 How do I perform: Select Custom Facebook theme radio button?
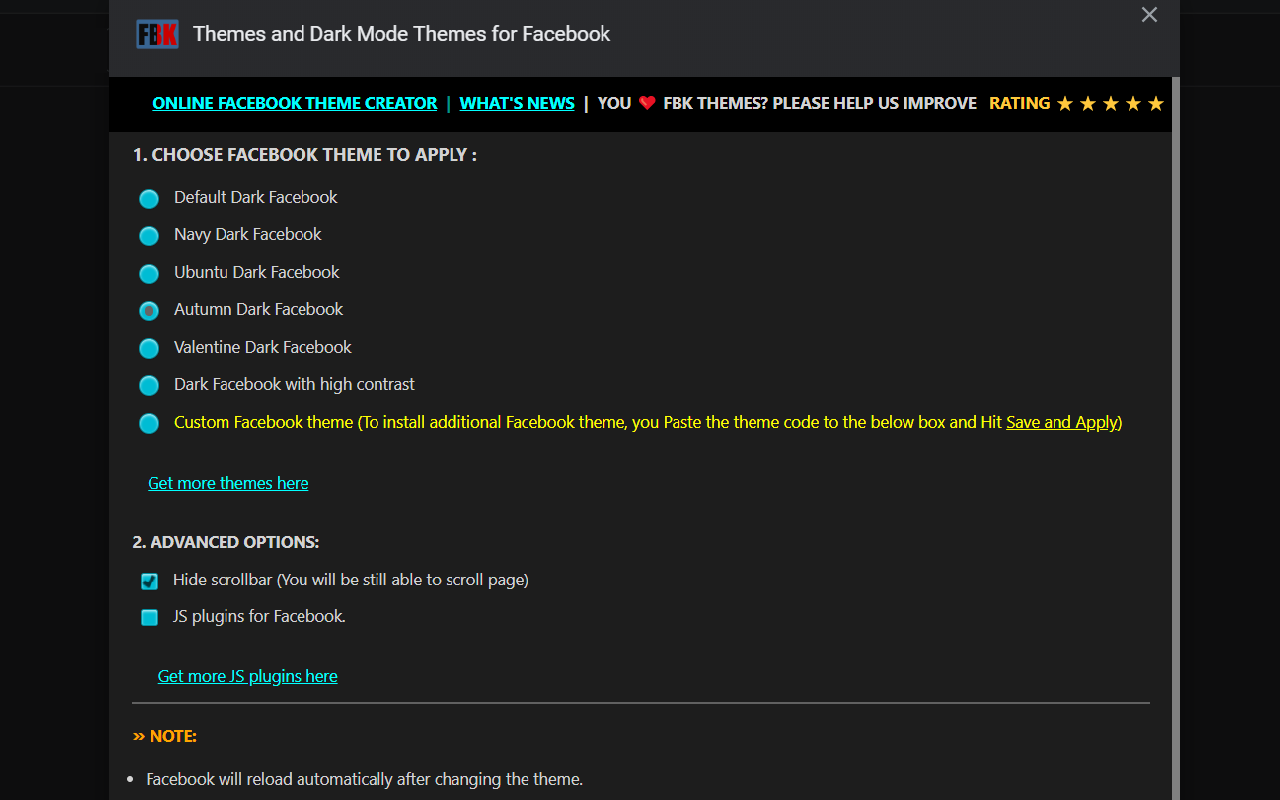149,424
